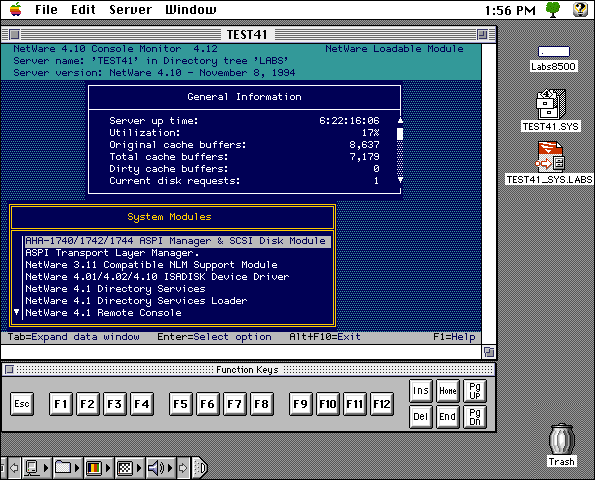595x480 pixels.
Task: Click the Home key button
Action: [448, 391]
